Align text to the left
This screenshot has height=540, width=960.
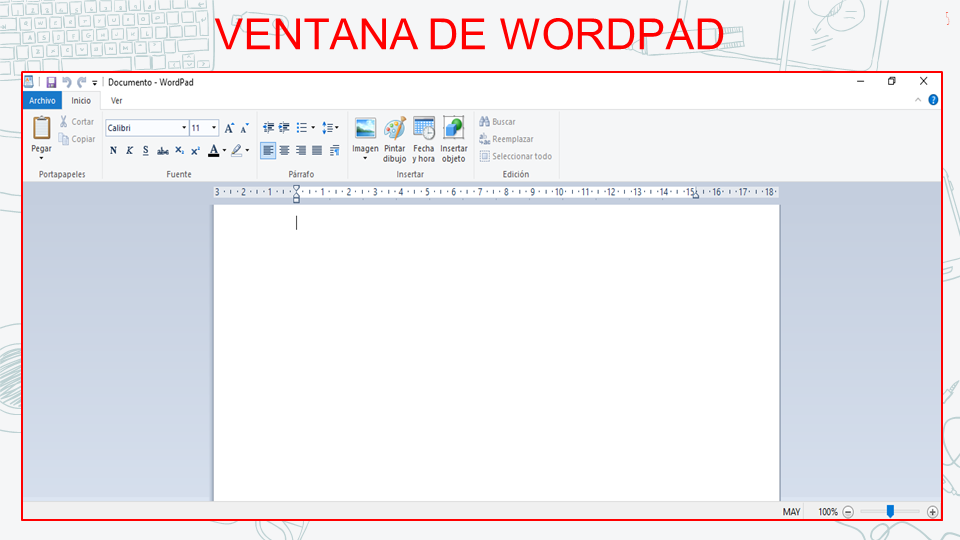click(268, 151)
